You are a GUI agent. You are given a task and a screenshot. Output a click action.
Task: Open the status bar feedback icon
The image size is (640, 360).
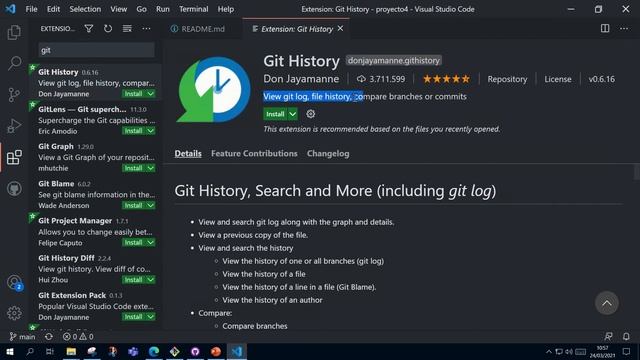[608, 337]
